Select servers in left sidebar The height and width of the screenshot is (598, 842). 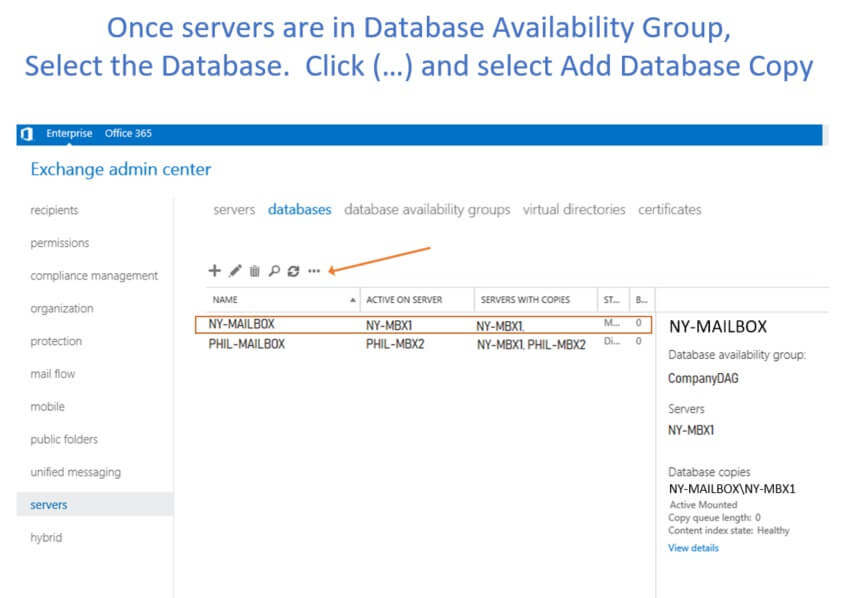point(95,505)
